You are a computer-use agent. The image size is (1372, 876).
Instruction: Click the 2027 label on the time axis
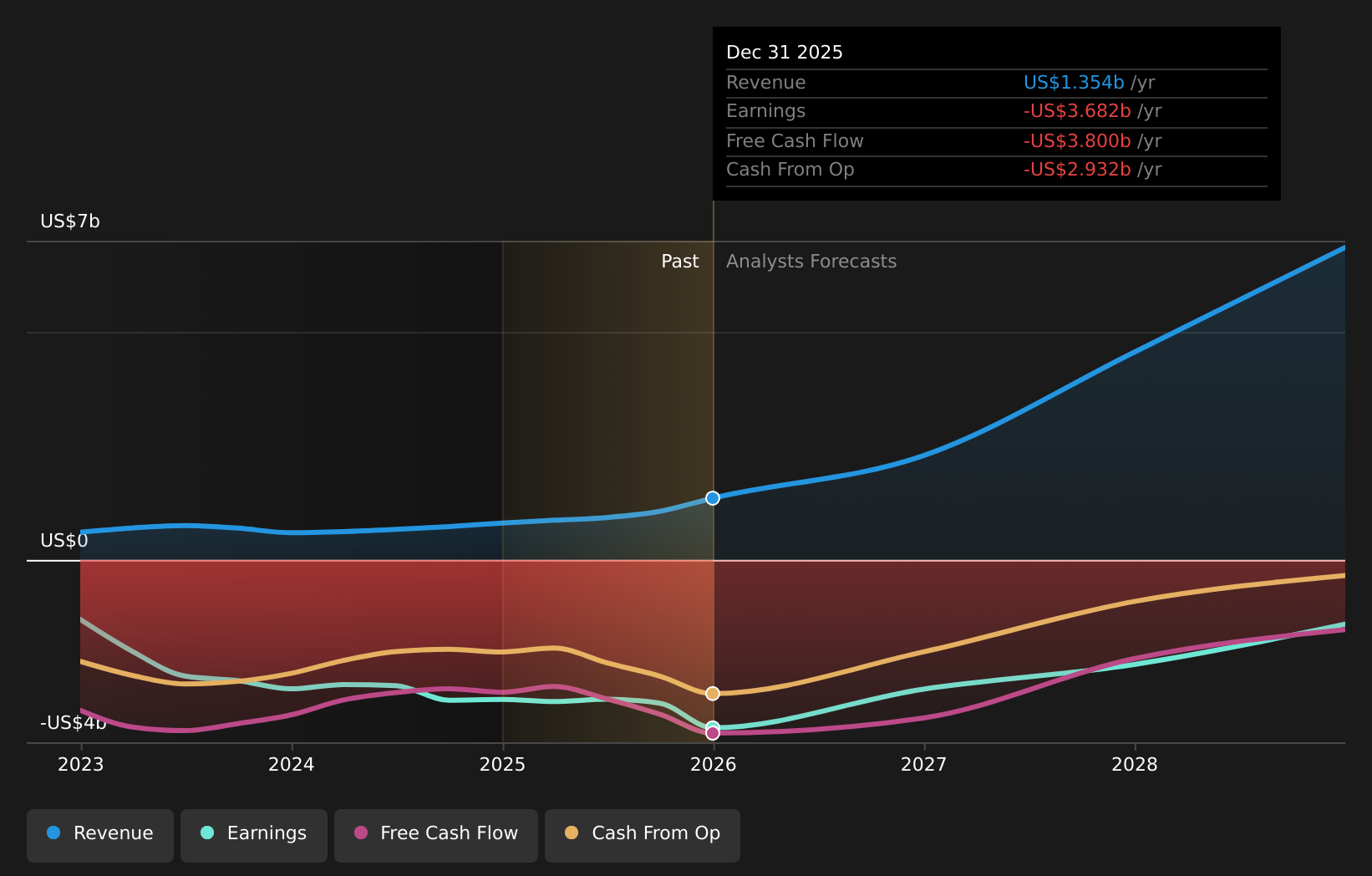coord(924,764)
